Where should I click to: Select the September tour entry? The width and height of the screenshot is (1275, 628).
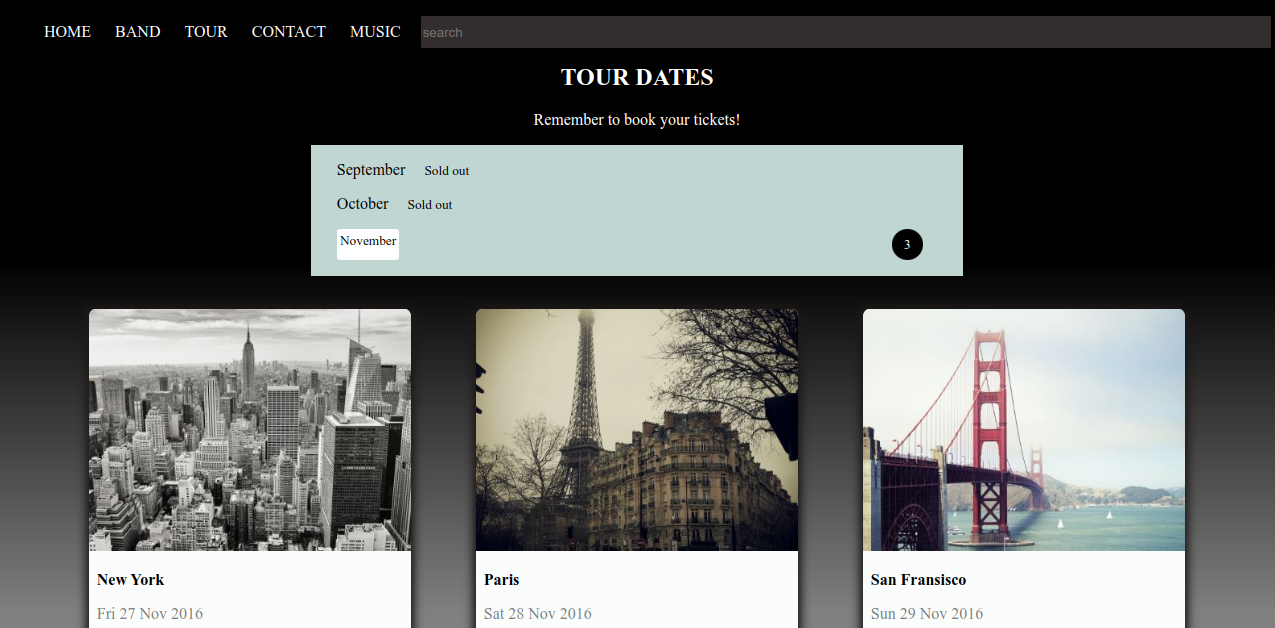[x=371, y=170]
